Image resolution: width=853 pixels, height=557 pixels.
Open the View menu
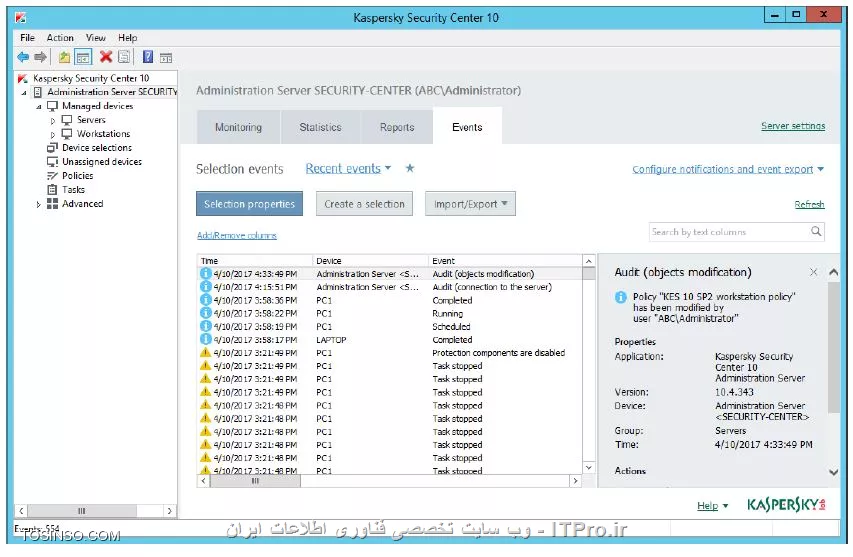click(95, 38)
